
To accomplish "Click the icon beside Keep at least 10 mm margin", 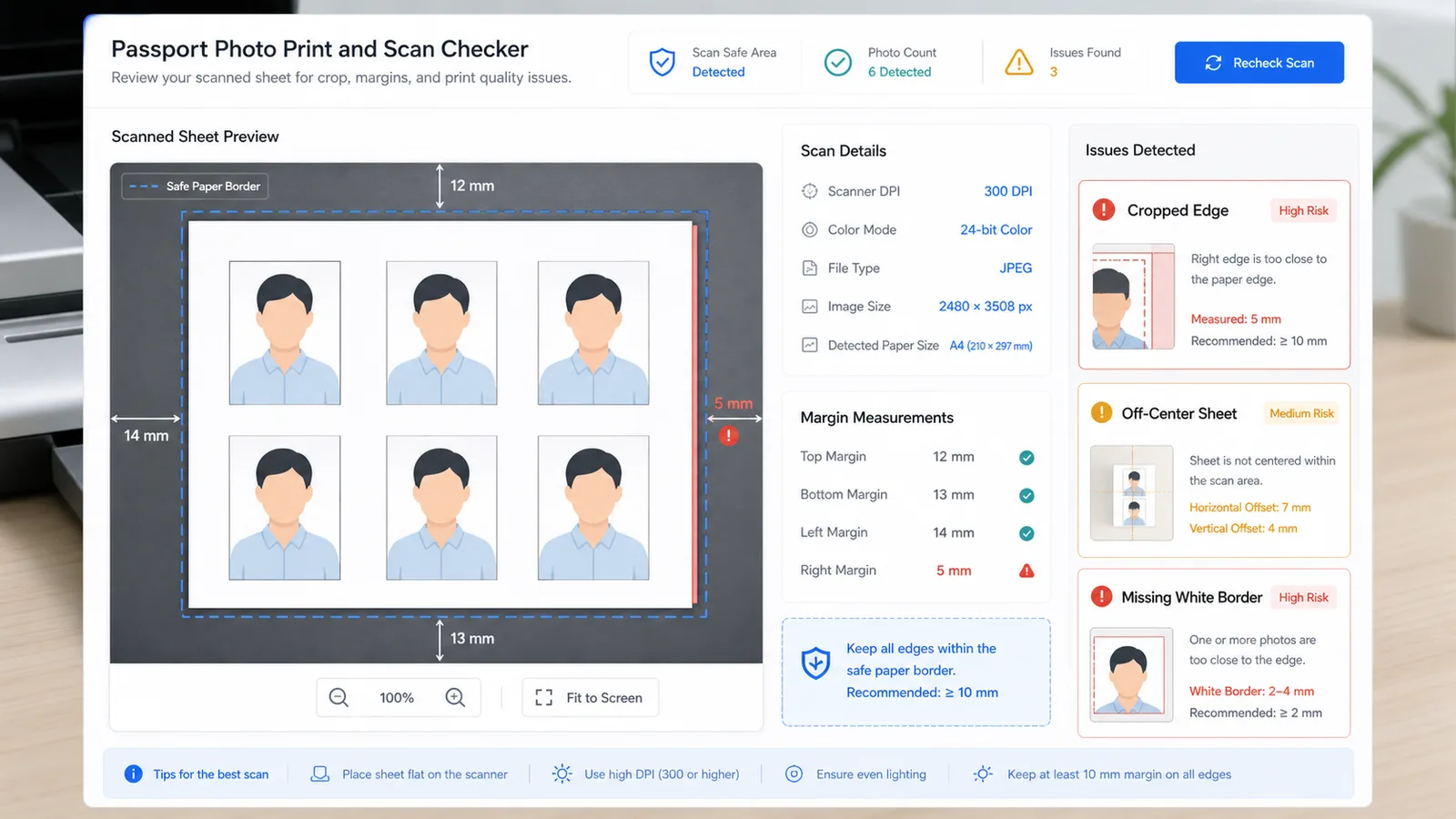I will 983,774.
